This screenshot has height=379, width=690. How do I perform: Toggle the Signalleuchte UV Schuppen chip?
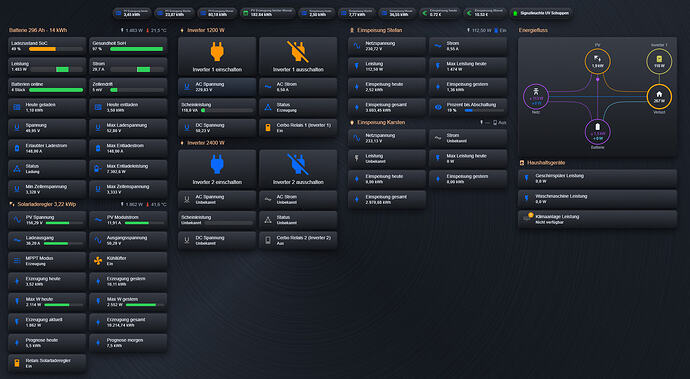pyautogui.click(x=541, y=13)
